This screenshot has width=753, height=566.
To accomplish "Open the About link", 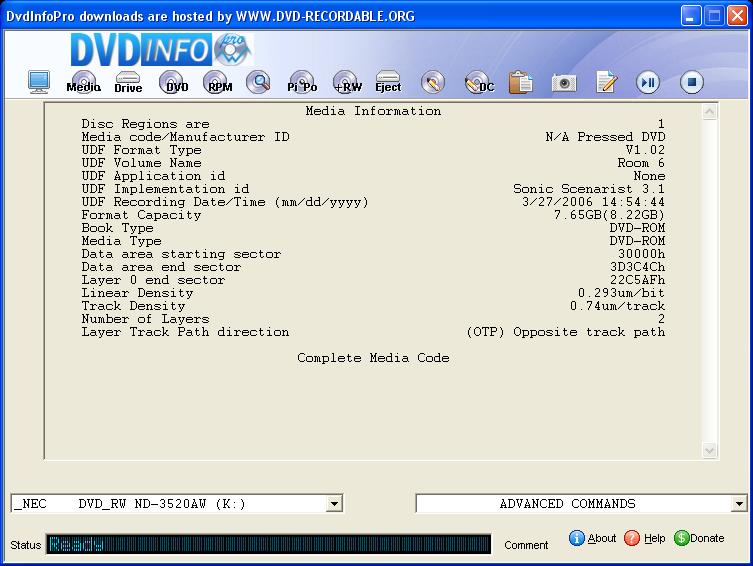I will pyautogui.click(x=602, y=538).
